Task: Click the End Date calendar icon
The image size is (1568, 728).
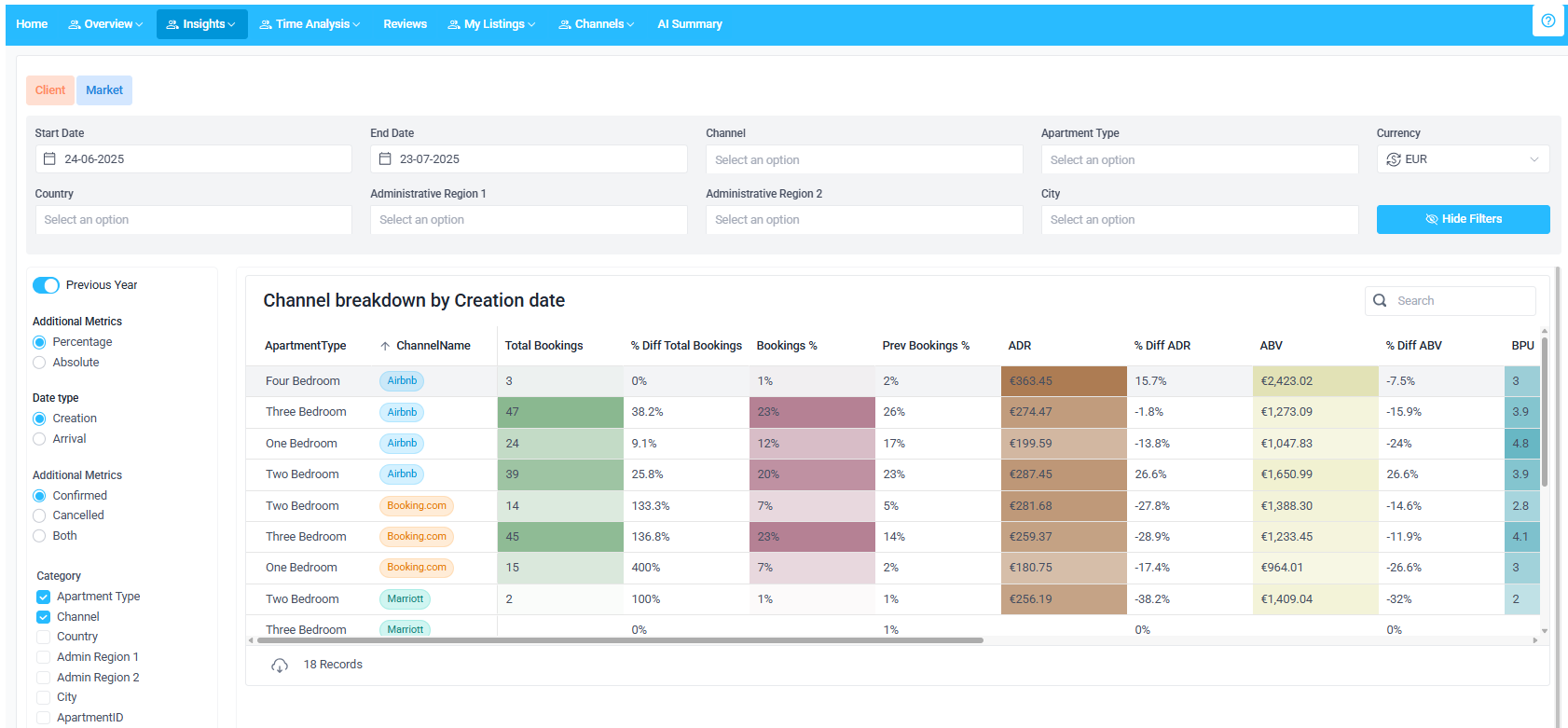Action: (x=385, y=159)
